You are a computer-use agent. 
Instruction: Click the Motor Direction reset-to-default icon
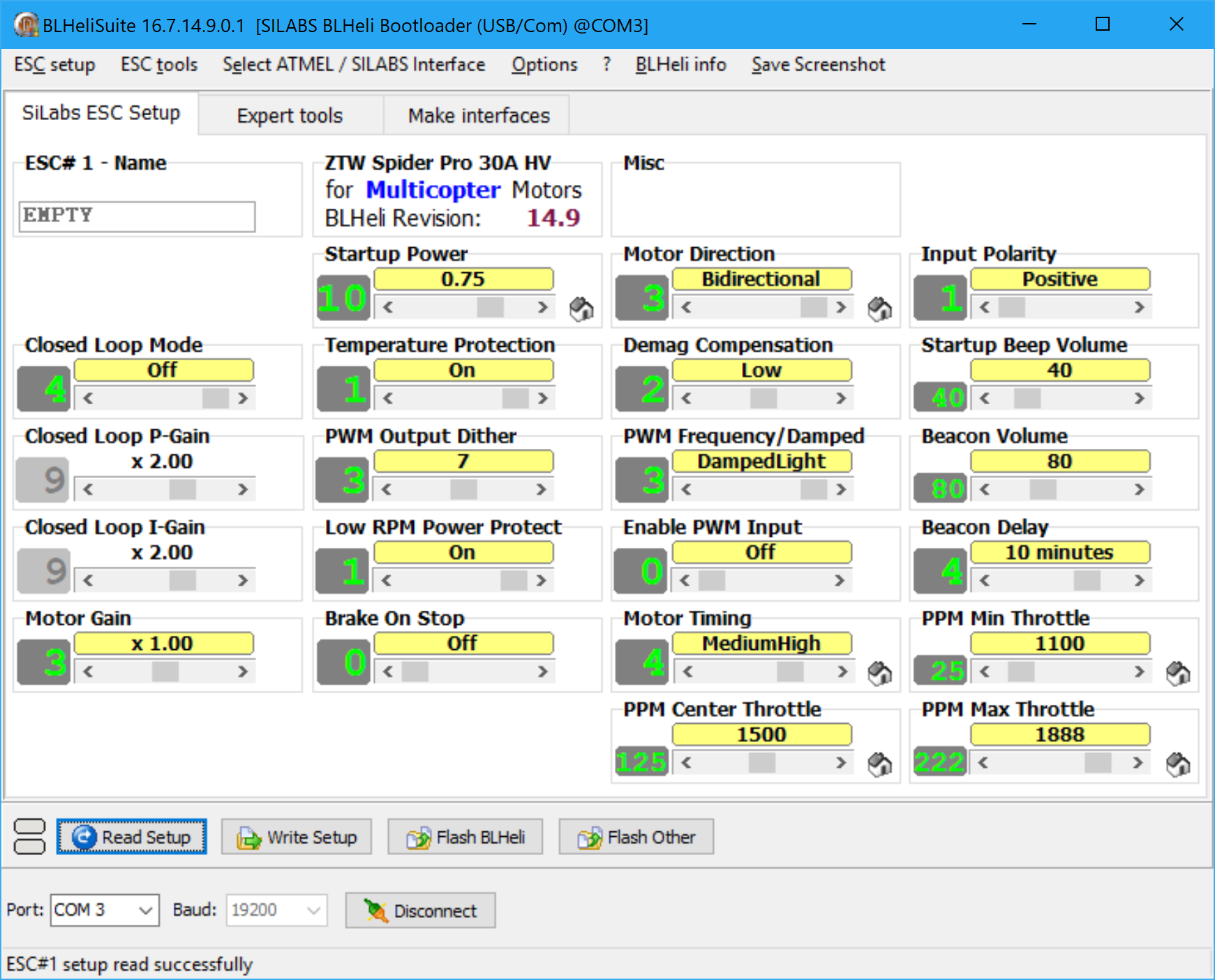pyautogui.click(x=880, y=308)
